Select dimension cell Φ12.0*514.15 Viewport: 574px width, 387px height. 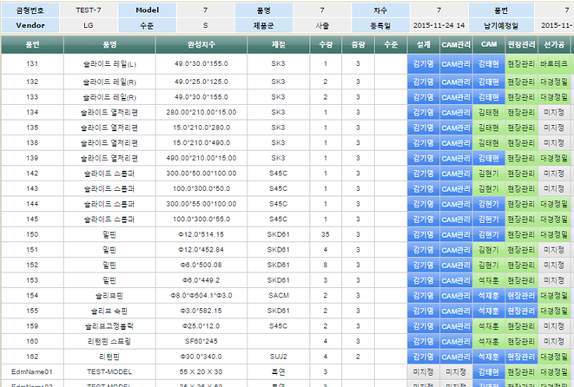[x=201, y=234]
